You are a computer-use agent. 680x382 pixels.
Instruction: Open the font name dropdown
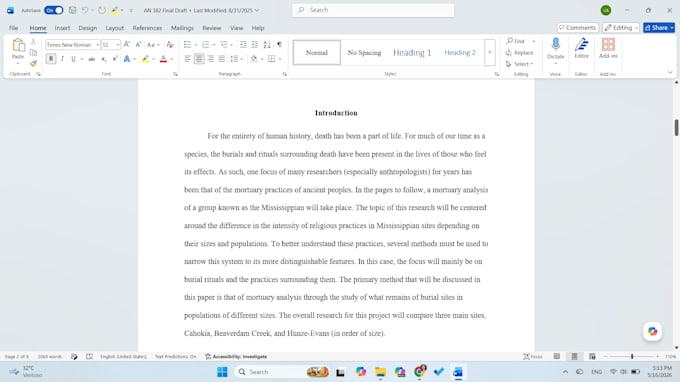coord(98,45)
